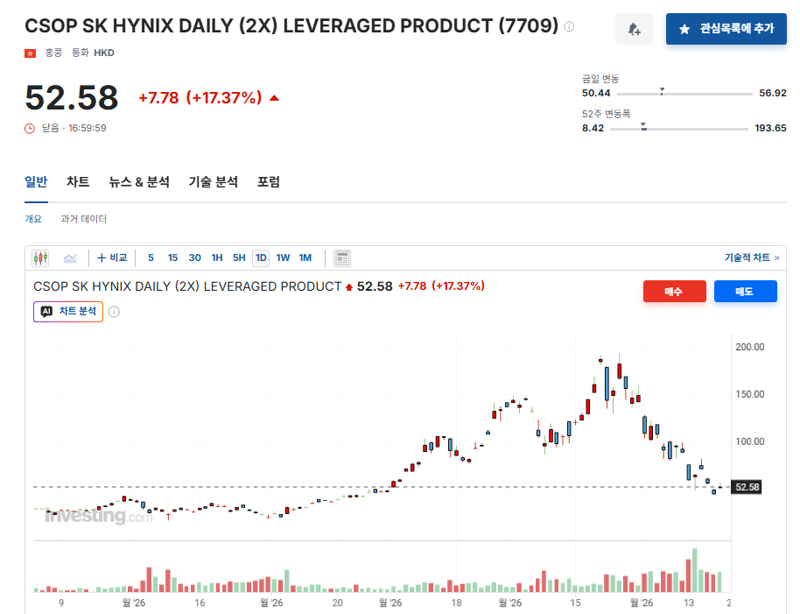Open the 기술적 차트 » link
Screen dimensions: 800x614
752,258
